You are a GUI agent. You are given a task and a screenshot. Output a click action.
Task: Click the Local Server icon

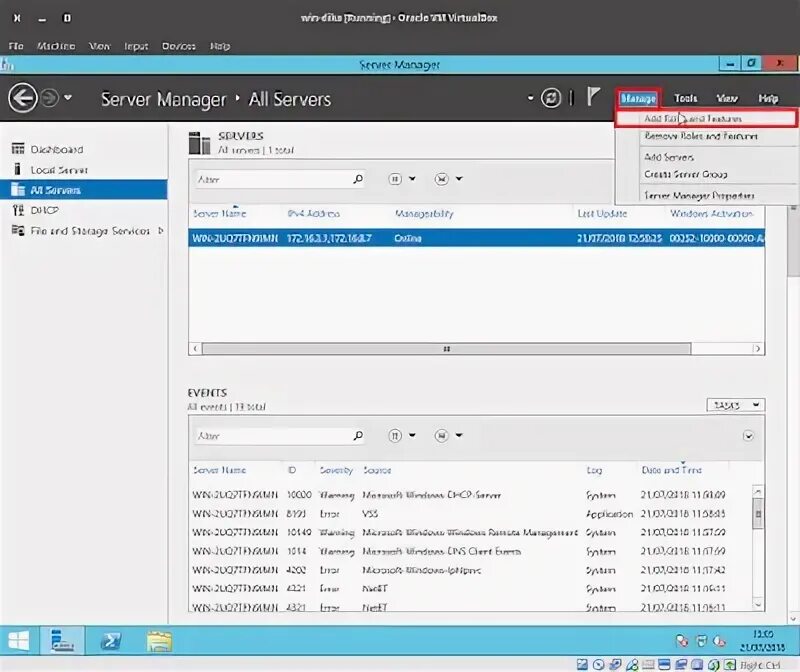[17, 169]
